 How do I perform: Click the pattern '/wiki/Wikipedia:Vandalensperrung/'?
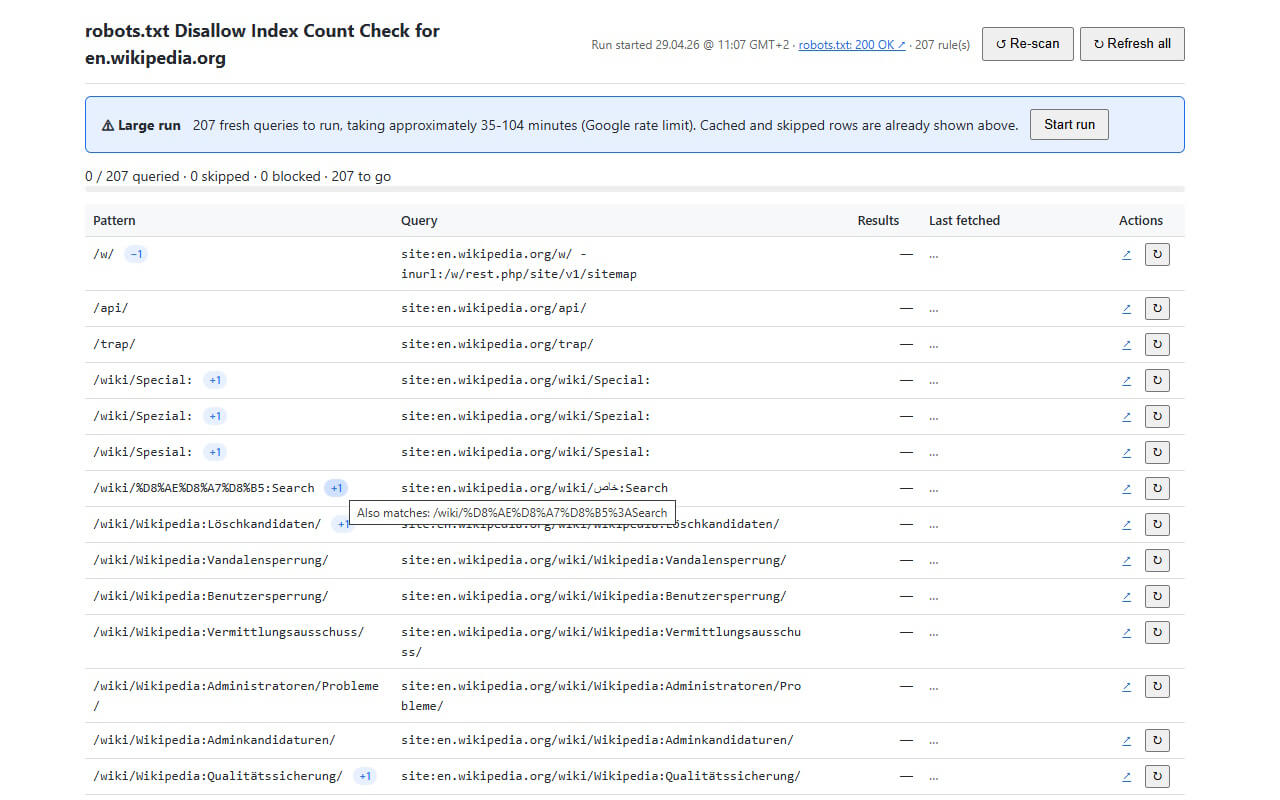211,560
